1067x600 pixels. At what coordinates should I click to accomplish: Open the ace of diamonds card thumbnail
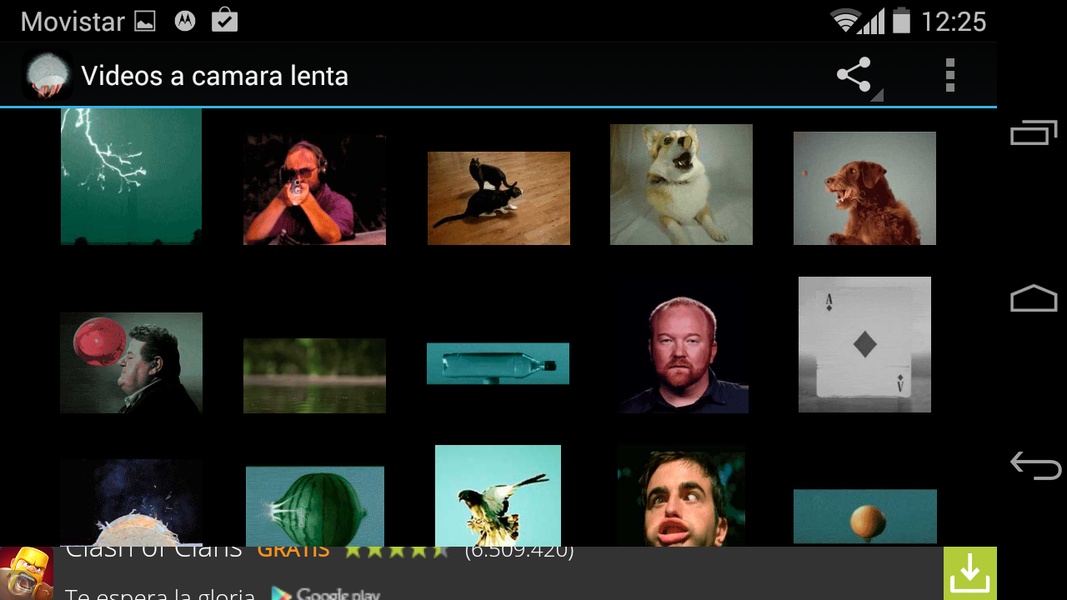click(x=865, y=344)
